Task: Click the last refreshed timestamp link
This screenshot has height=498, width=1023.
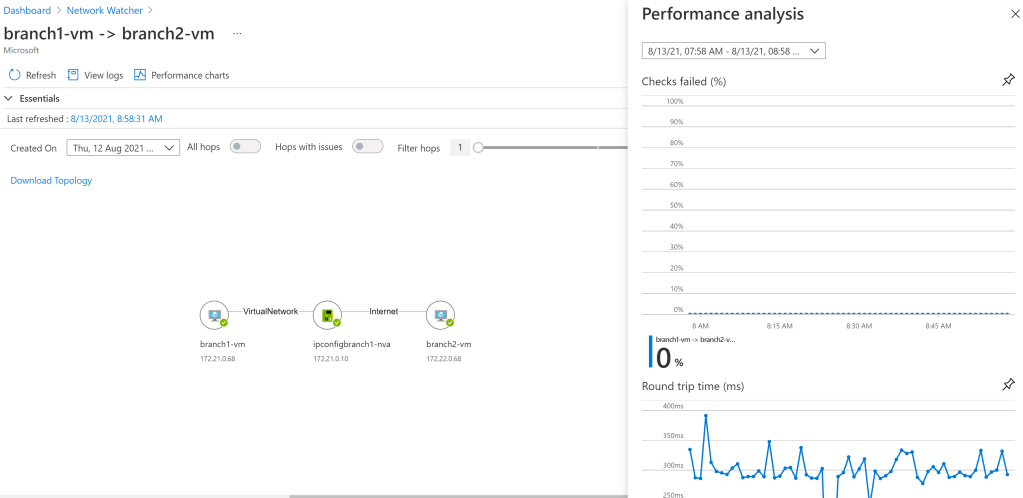Action: coord(116,119)
